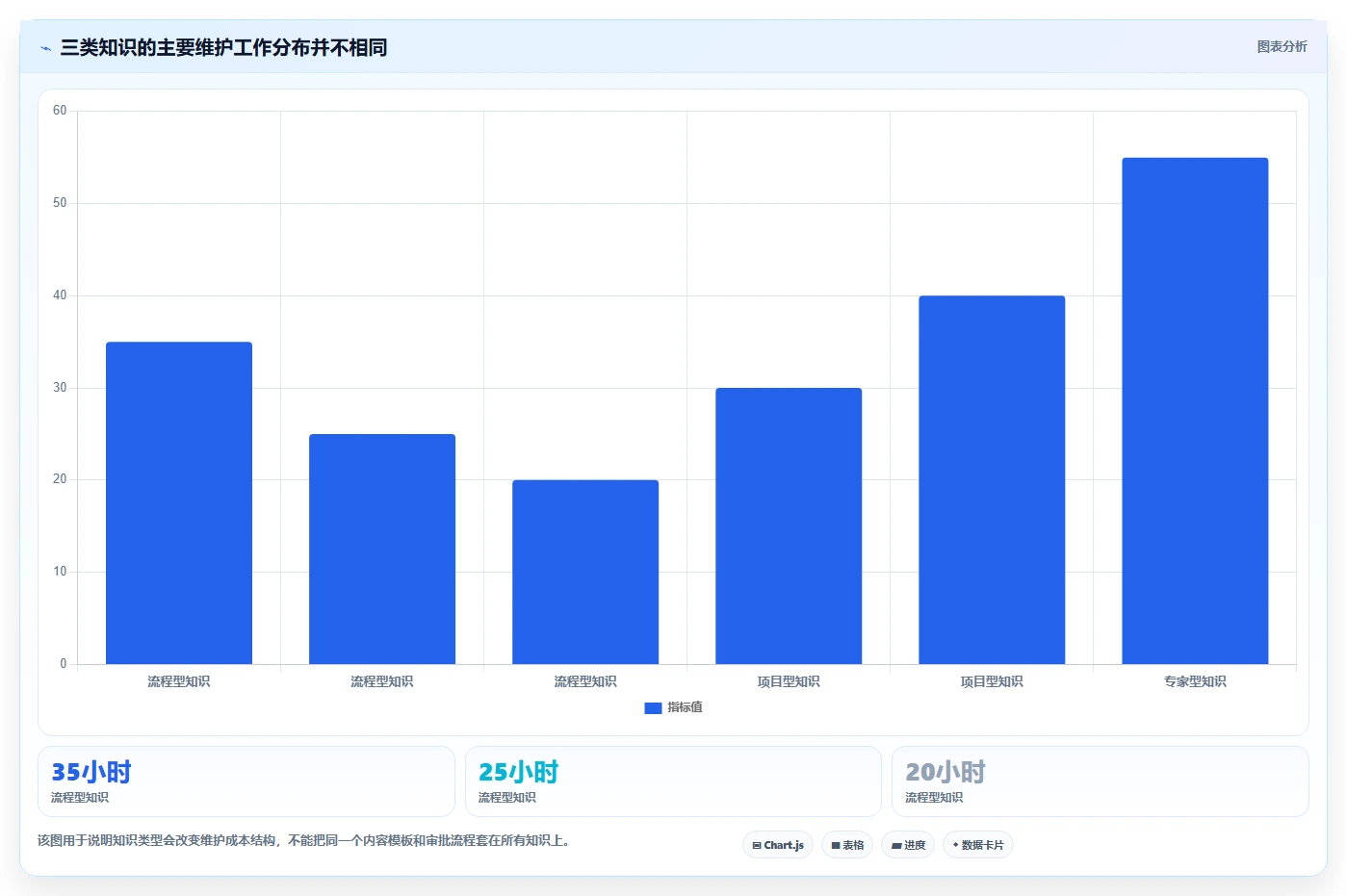The height and width of the screenshot is (896, 1347).
Task: Click the 表格 tag pill
Action: [847, 845]
